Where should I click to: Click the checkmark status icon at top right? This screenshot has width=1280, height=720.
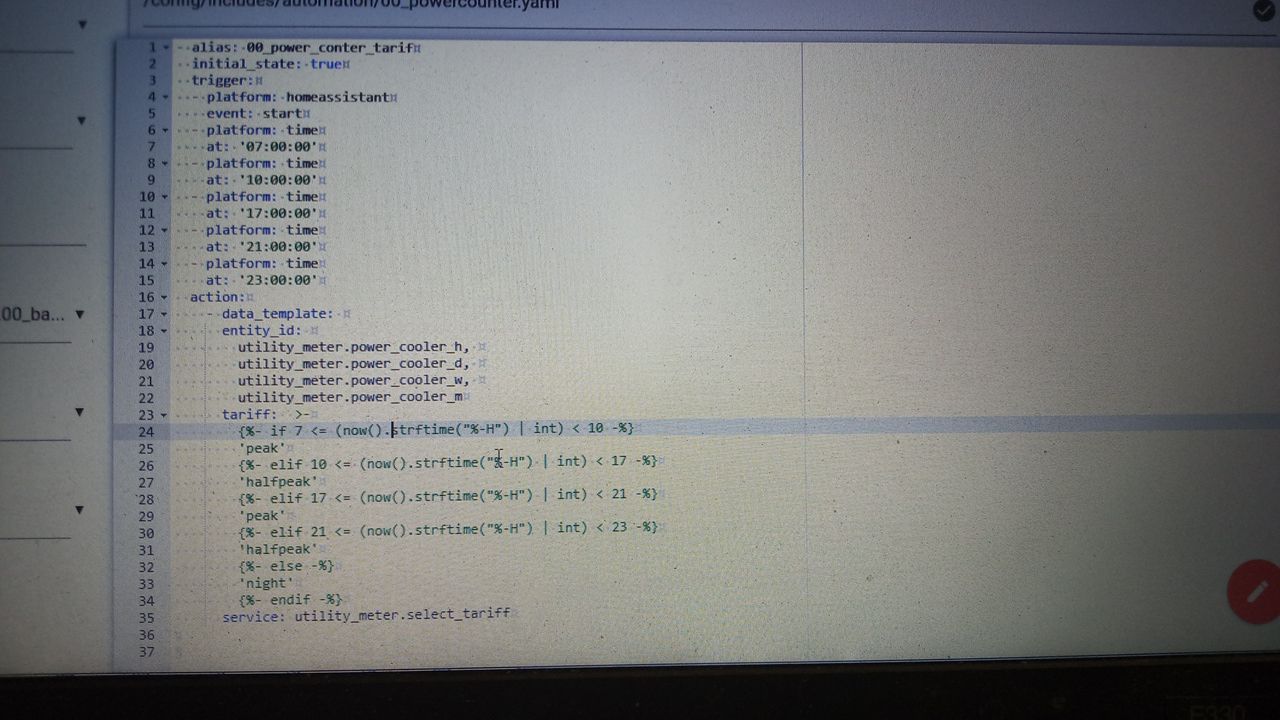tap(1264, 9)
